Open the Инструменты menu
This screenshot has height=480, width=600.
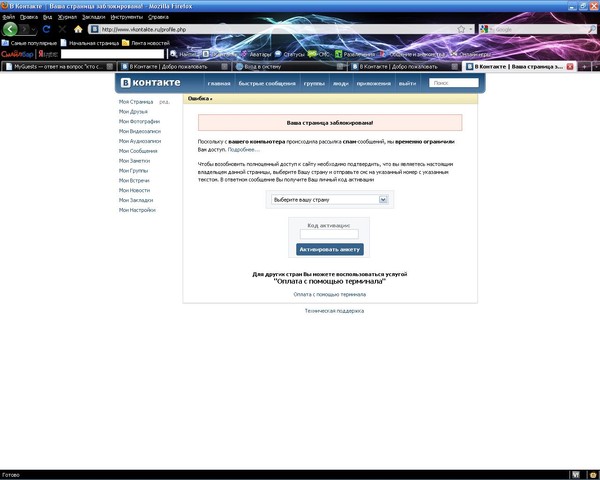click(x=127, y=17)
